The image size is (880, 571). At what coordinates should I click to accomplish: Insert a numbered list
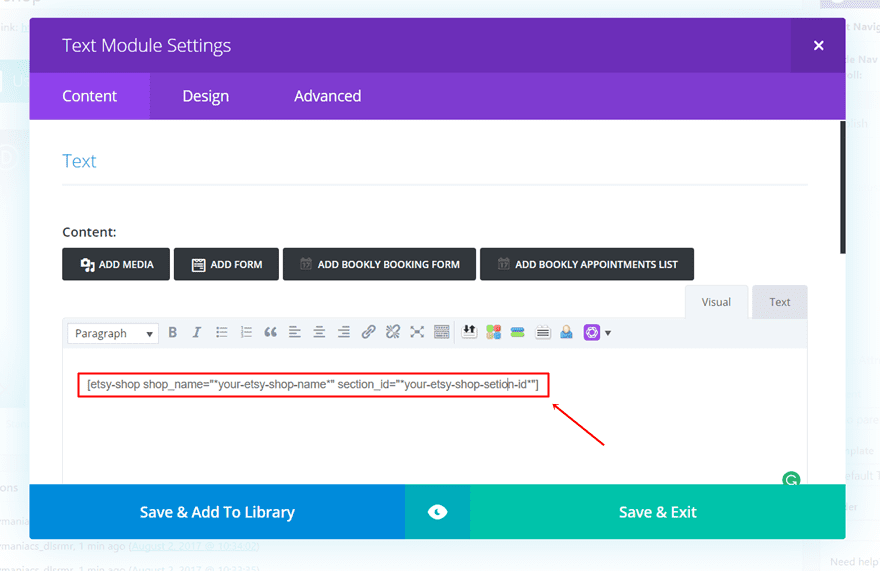(x=246, y=333)
